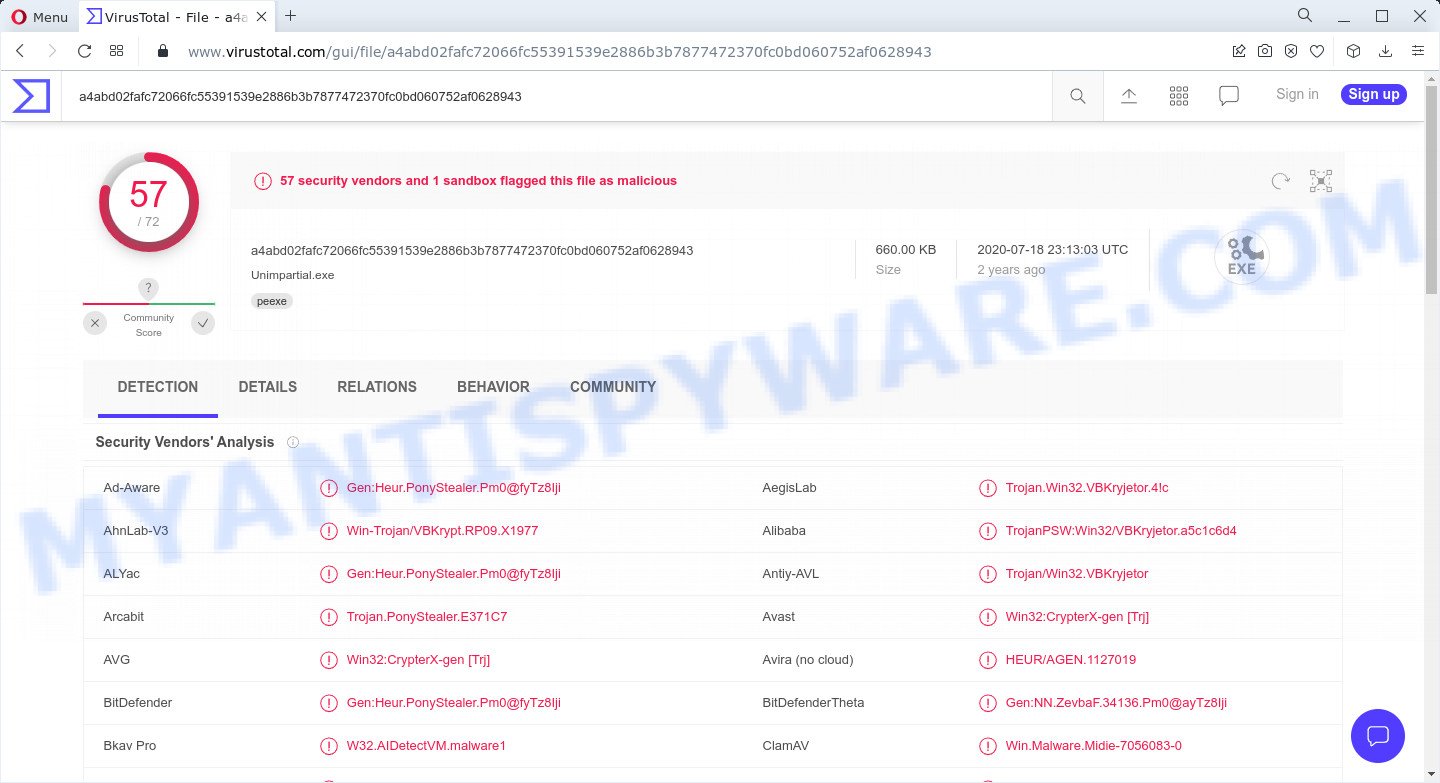Click the Antiy-AVL Trojan/Win32.VBKryjetor result

pyautogui.click(x=1077, y=574)
